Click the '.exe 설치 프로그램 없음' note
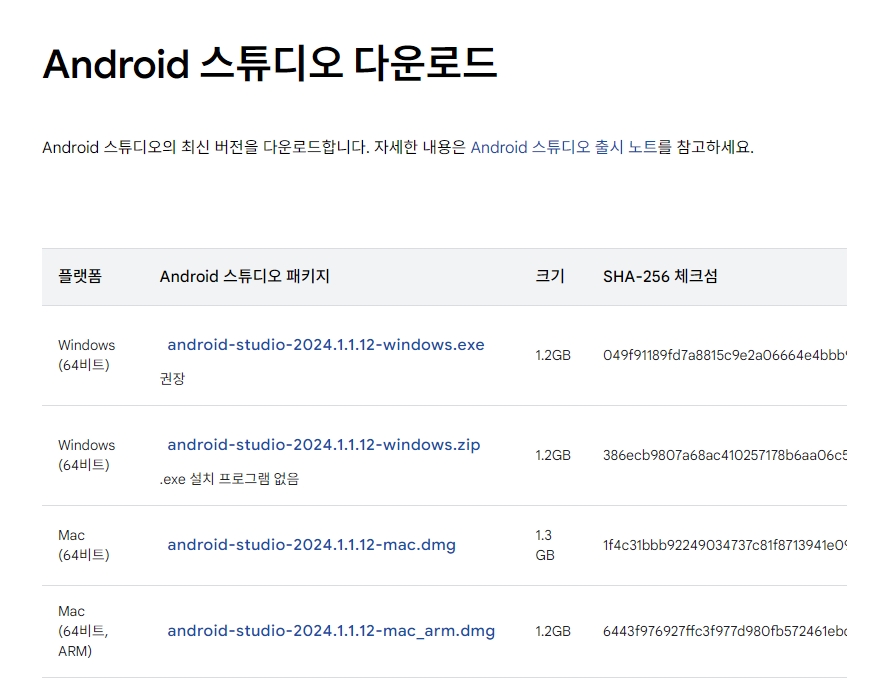 tap(229, 479)
